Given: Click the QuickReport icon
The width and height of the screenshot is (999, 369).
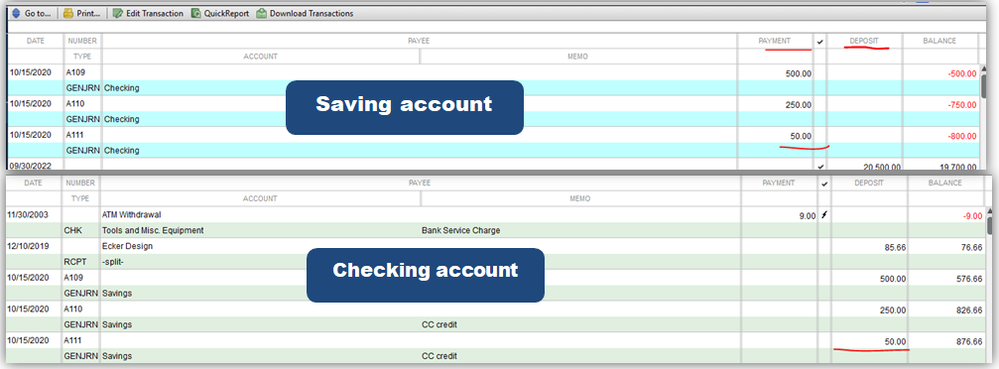Looking at the screenshot, I should [196, 13].
